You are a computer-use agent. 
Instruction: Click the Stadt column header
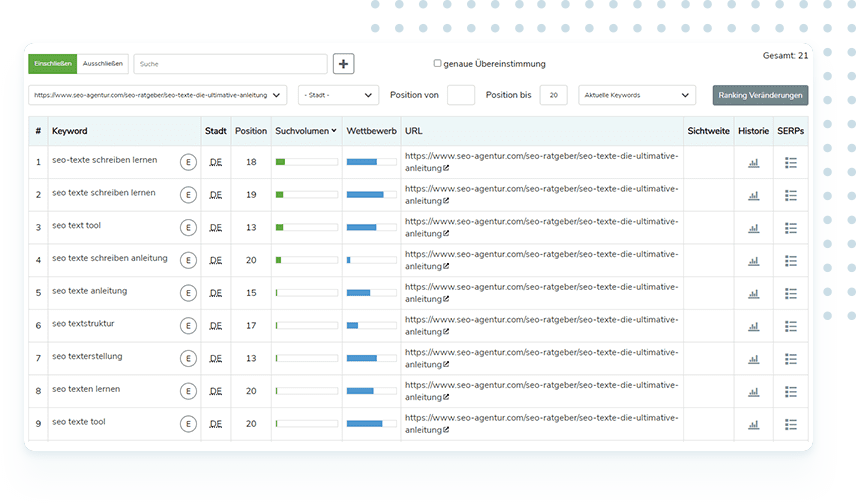216,131
